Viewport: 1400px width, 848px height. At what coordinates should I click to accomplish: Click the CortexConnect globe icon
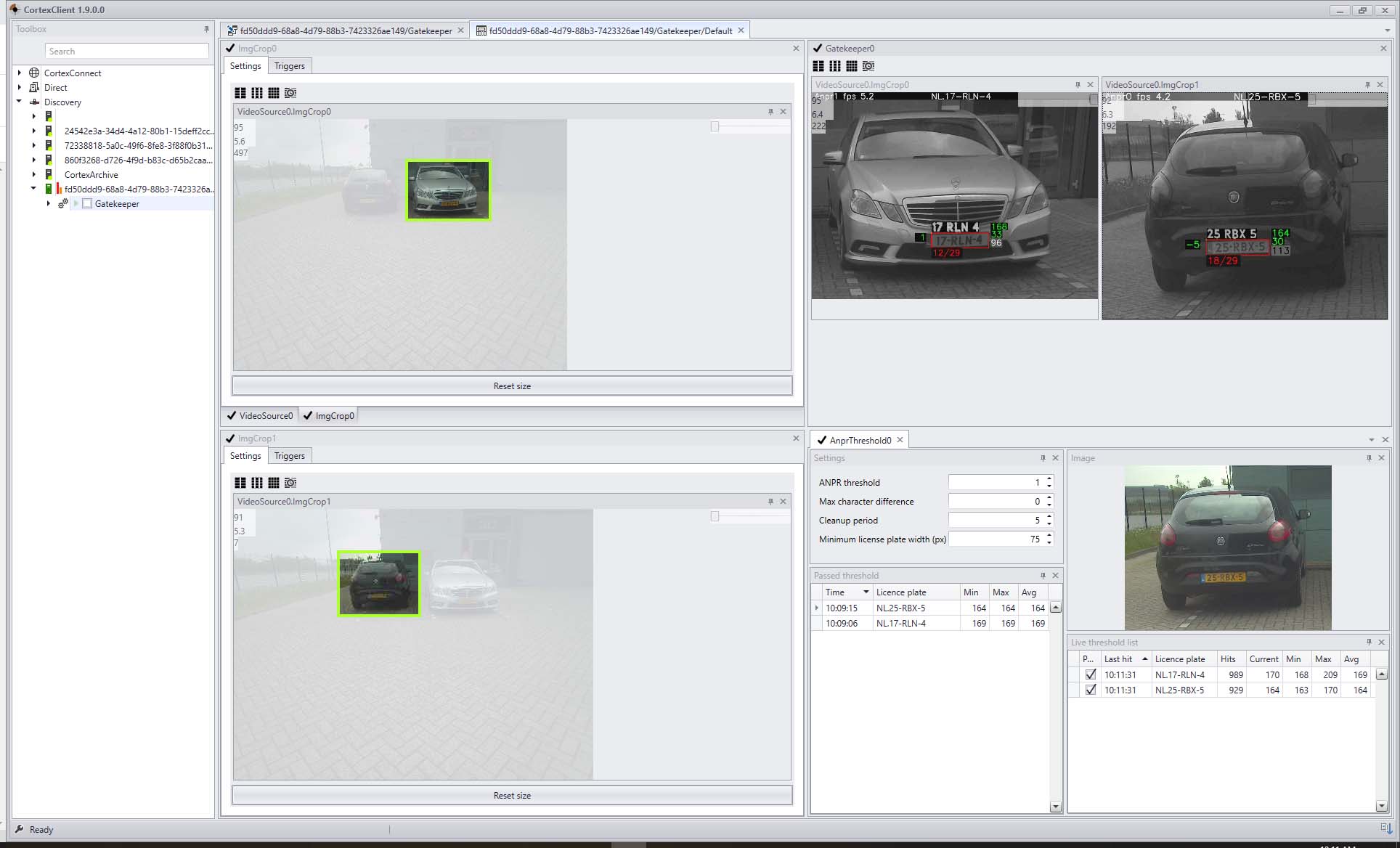pyautogui.click(x=34, y=73)
